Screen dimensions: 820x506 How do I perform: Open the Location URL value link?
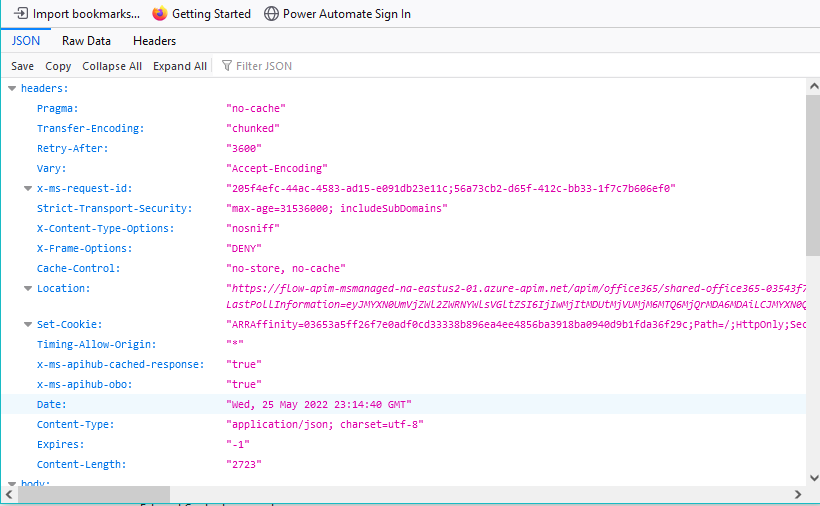click(x=516, y=296)
